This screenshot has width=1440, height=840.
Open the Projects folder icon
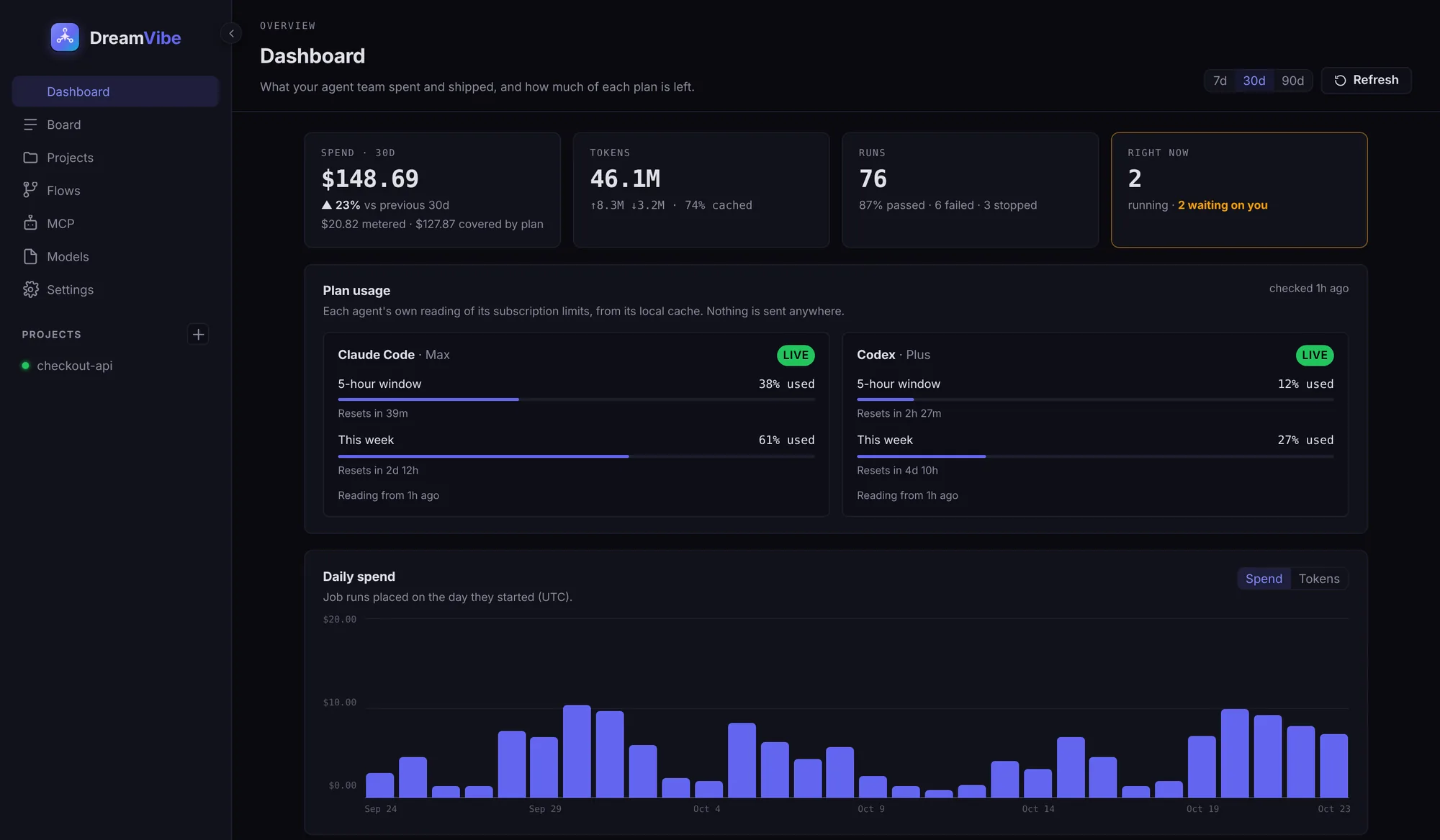tap(30, 158)
